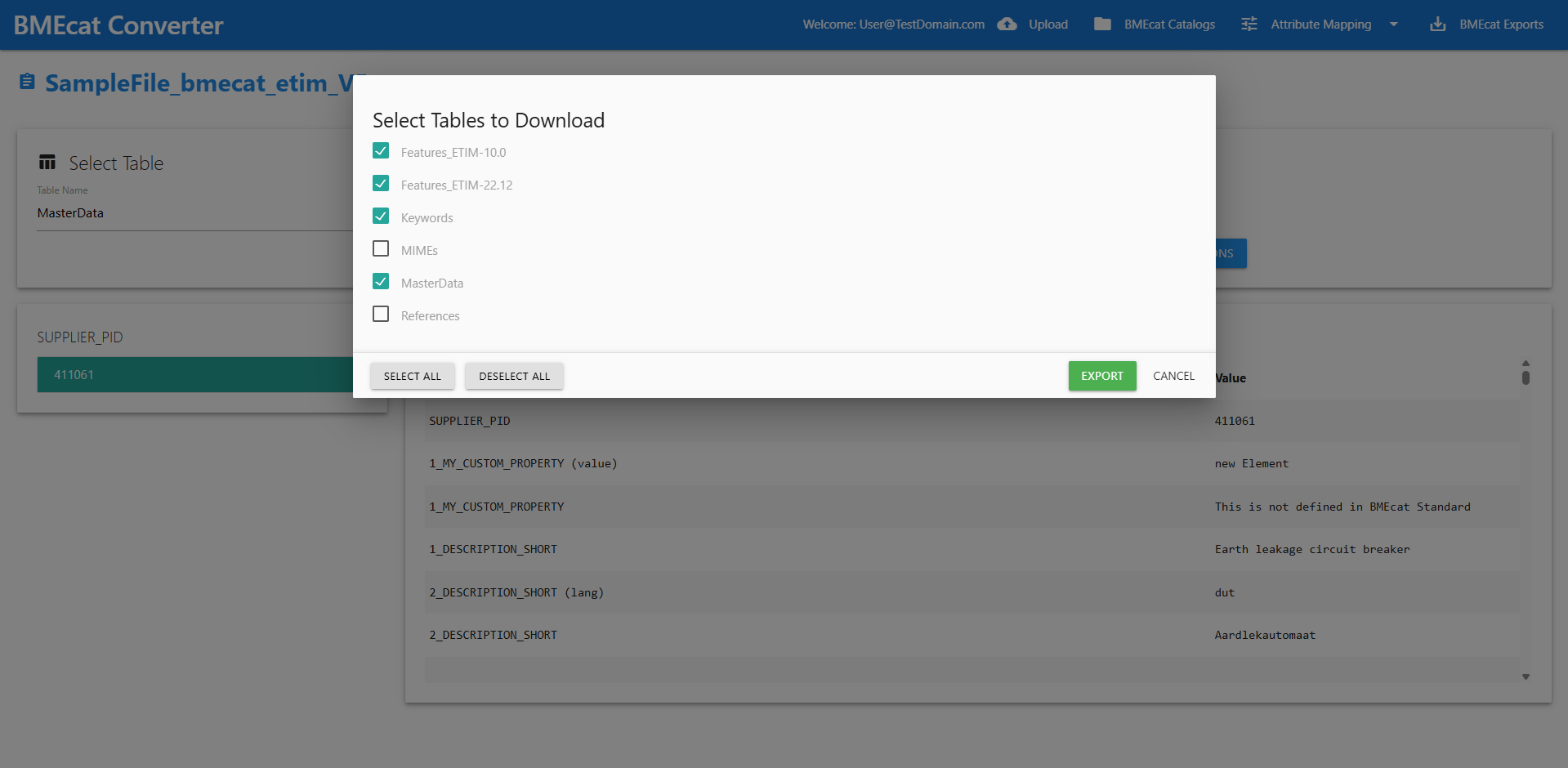Select the 411061 supplier row

point(194,375)
